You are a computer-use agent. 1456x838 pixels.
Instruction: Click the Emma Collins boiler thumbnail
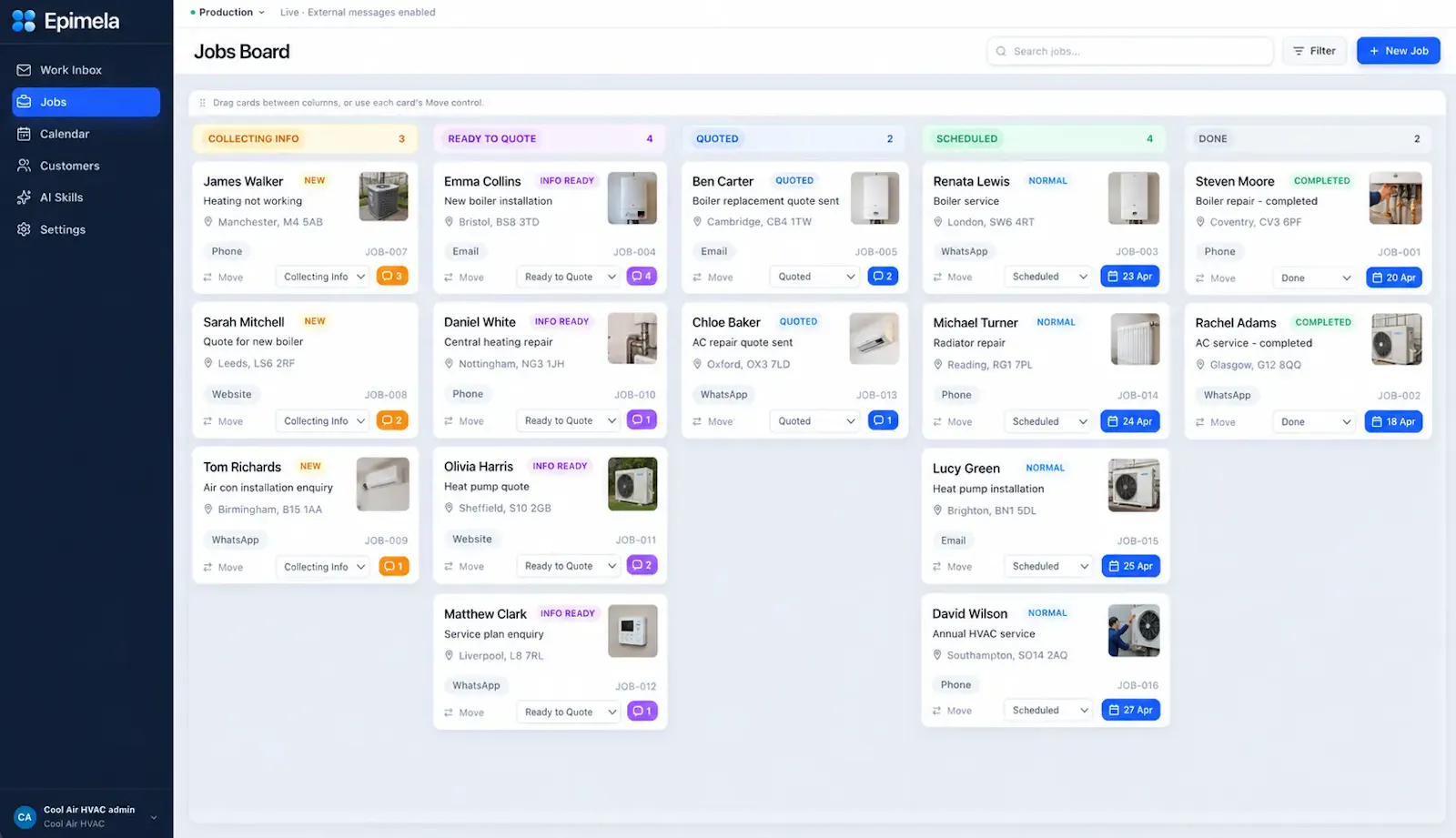(x=632, y=198)
